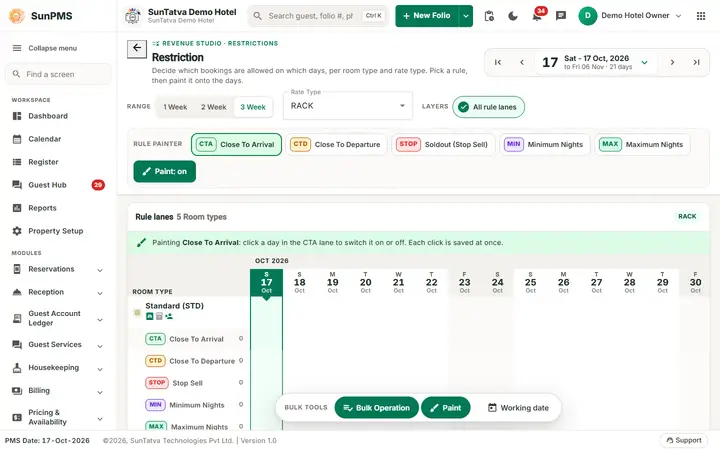
Task: Click the CTD lane badge under Standard
Action: (155, 361)
